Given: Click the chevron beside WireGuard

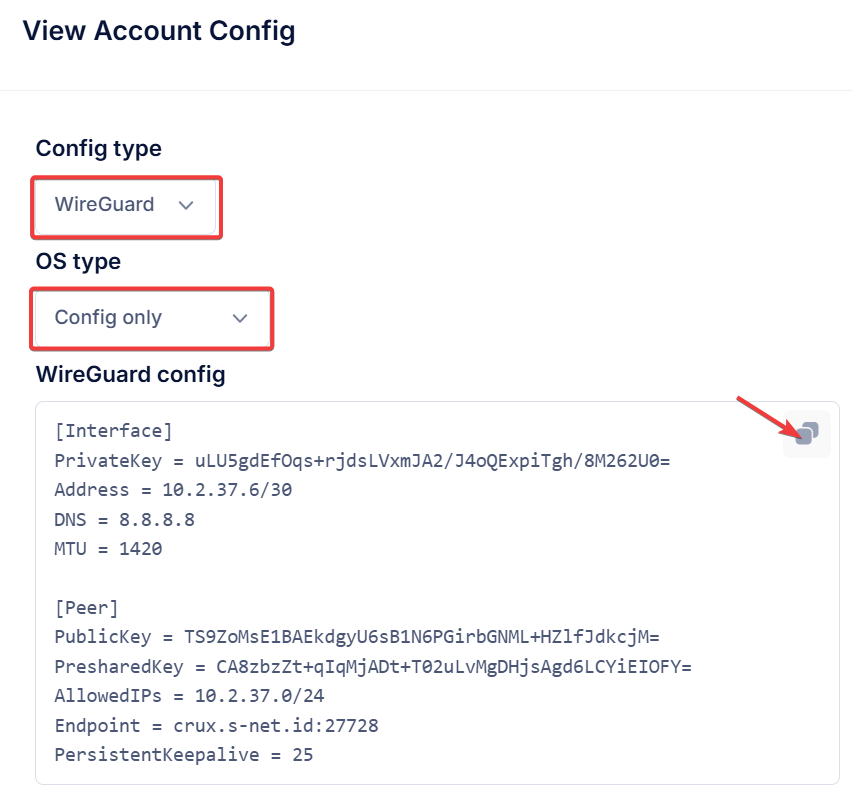Looking at the screenshot, I should 186,206.
